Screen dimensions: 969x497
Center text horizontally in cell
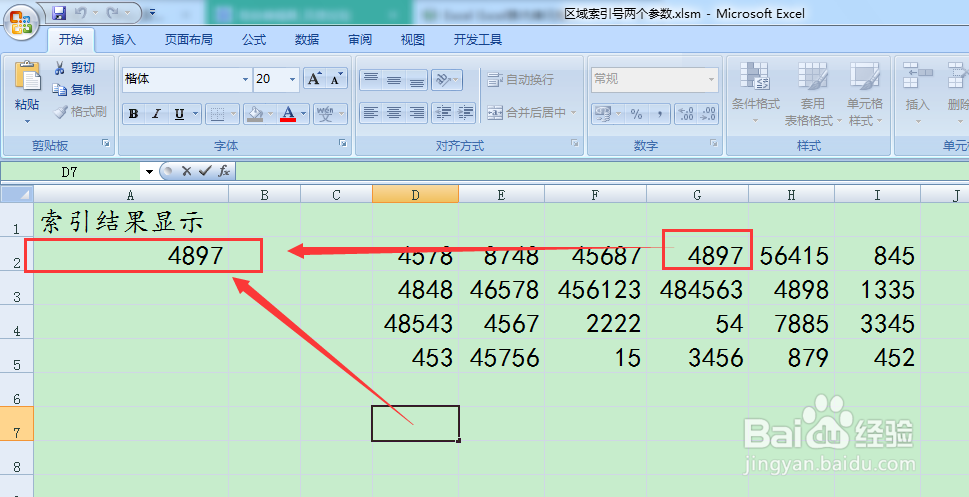coord(394,113)
